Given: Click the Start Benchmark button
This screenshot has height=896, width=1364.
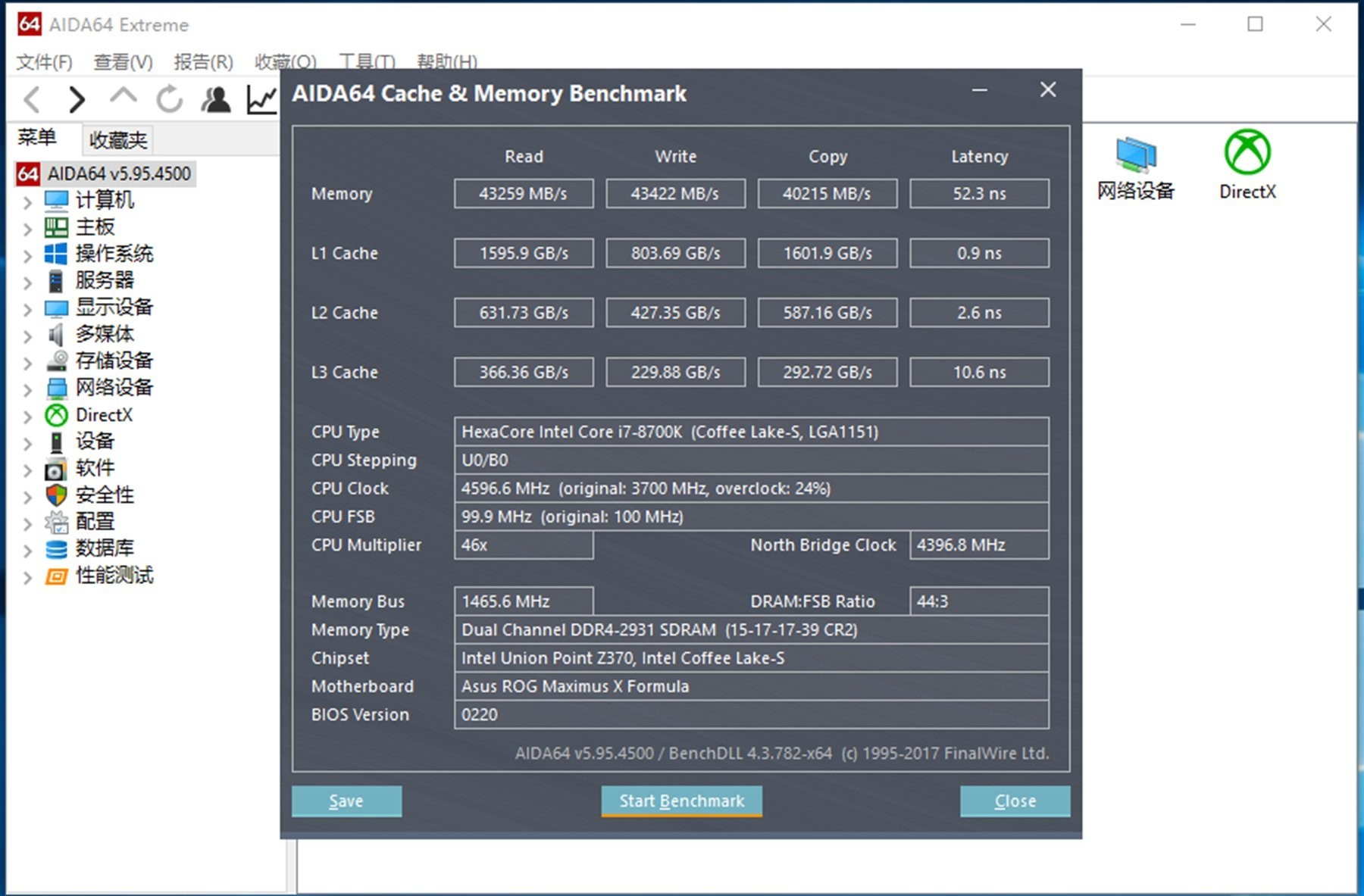Looking at the screenshot, I should coord(682,801).
